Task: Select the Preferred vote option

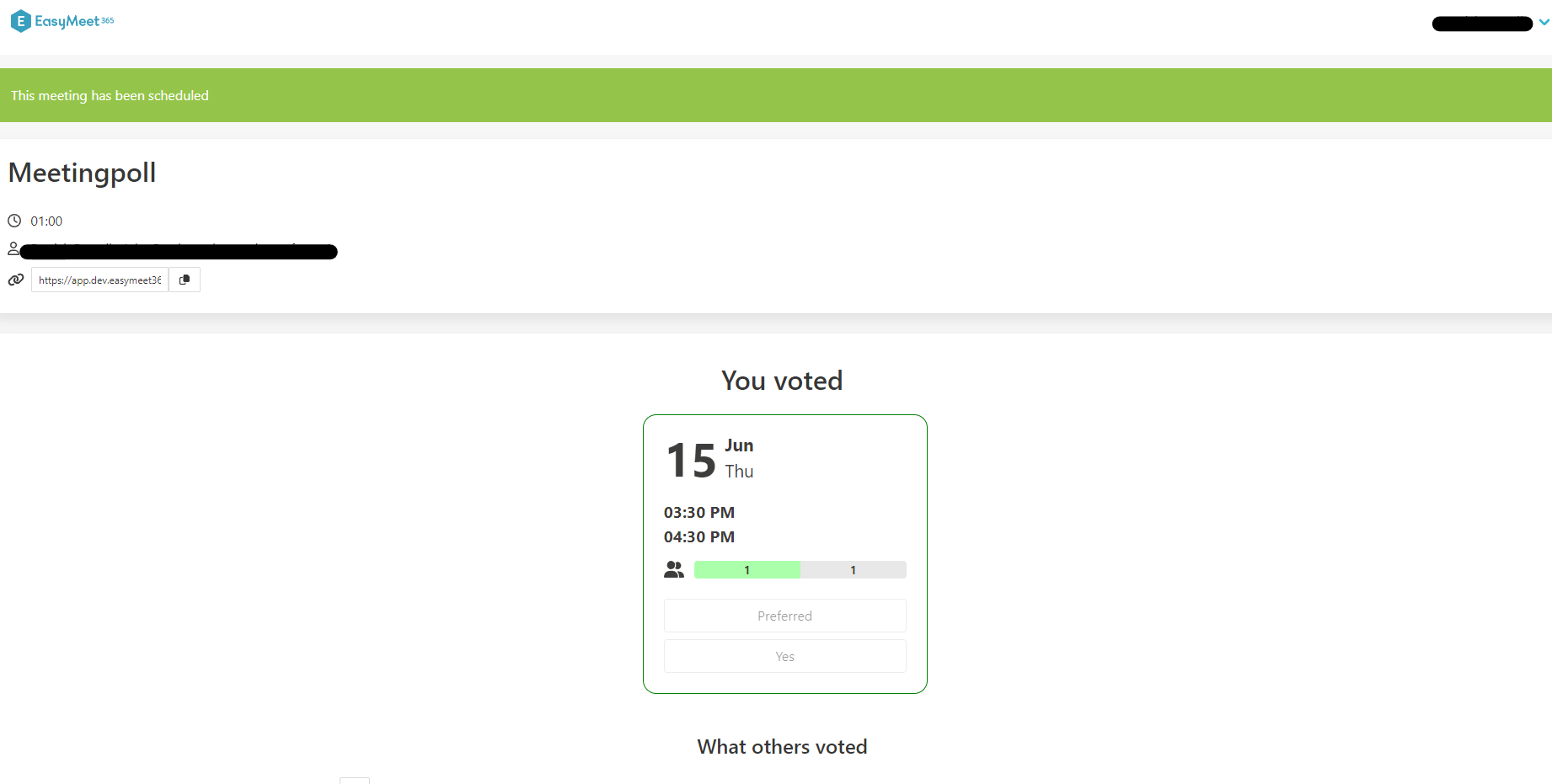Action: pyautogui.click(x=784, y=616)
